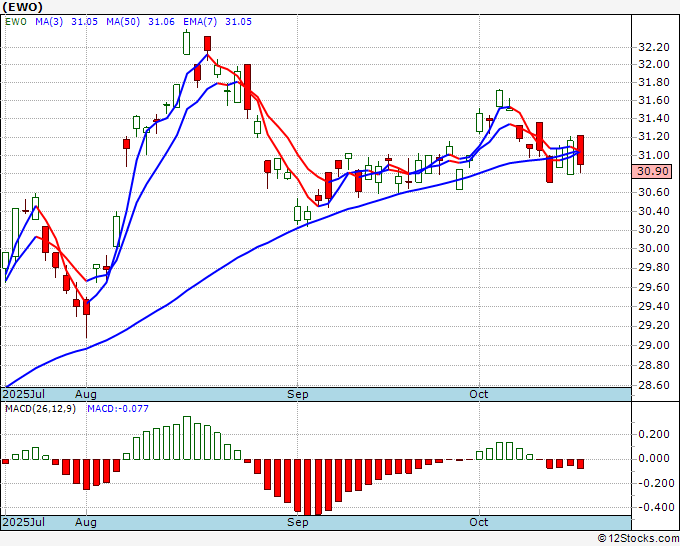Click the (EWO) chart title
The image size is (680, 546).
point(23,7)
